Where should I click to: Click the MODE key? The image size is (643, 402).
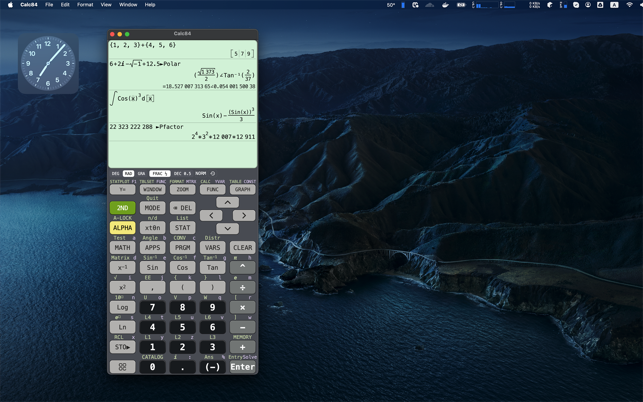[x=153, y=208]
